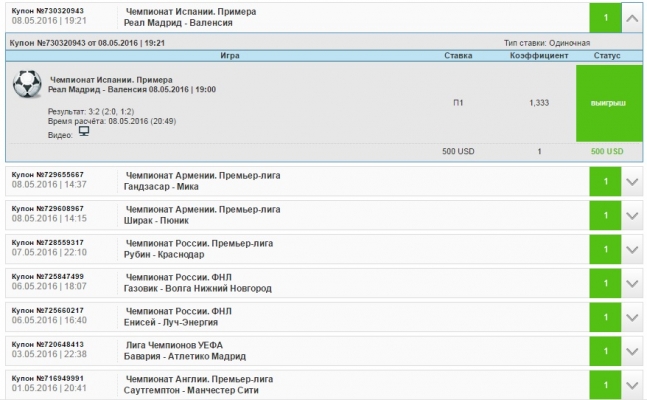Click green status box of Гандзасар - Мика row
647x400 pixels.
605,182
